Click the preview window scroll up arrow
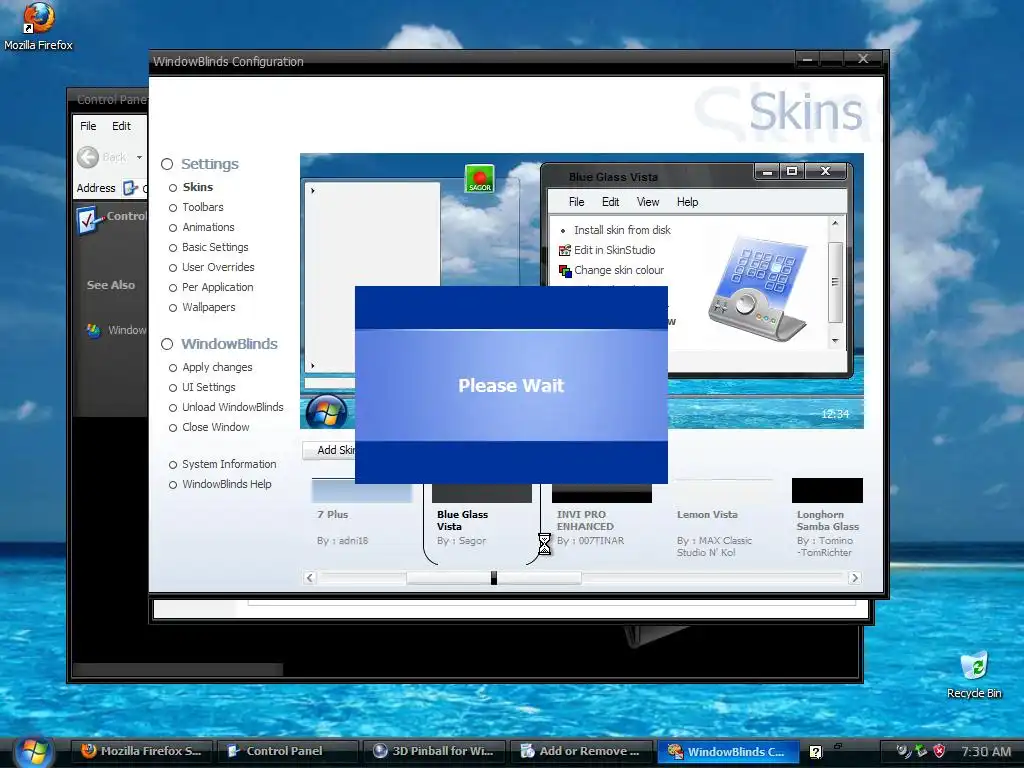 click(835, 223)
